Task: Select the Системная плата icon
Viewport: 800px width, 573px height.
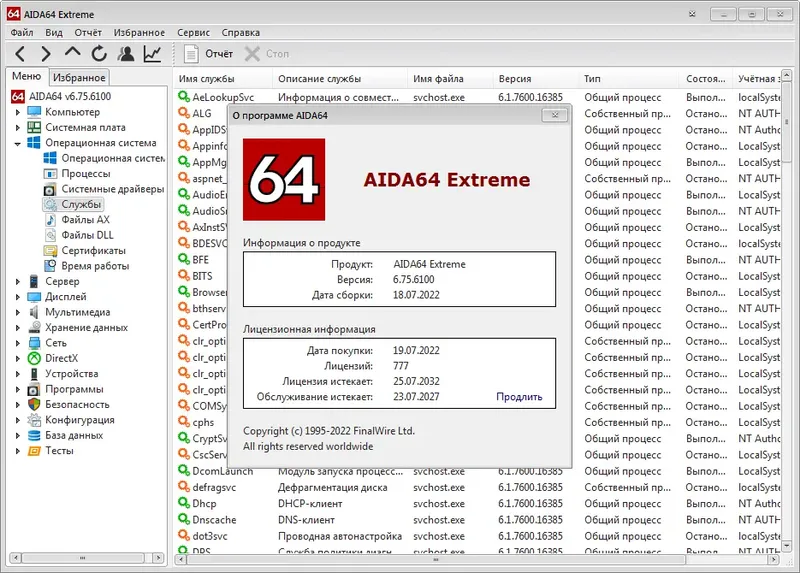Action: tap(34, 127)
